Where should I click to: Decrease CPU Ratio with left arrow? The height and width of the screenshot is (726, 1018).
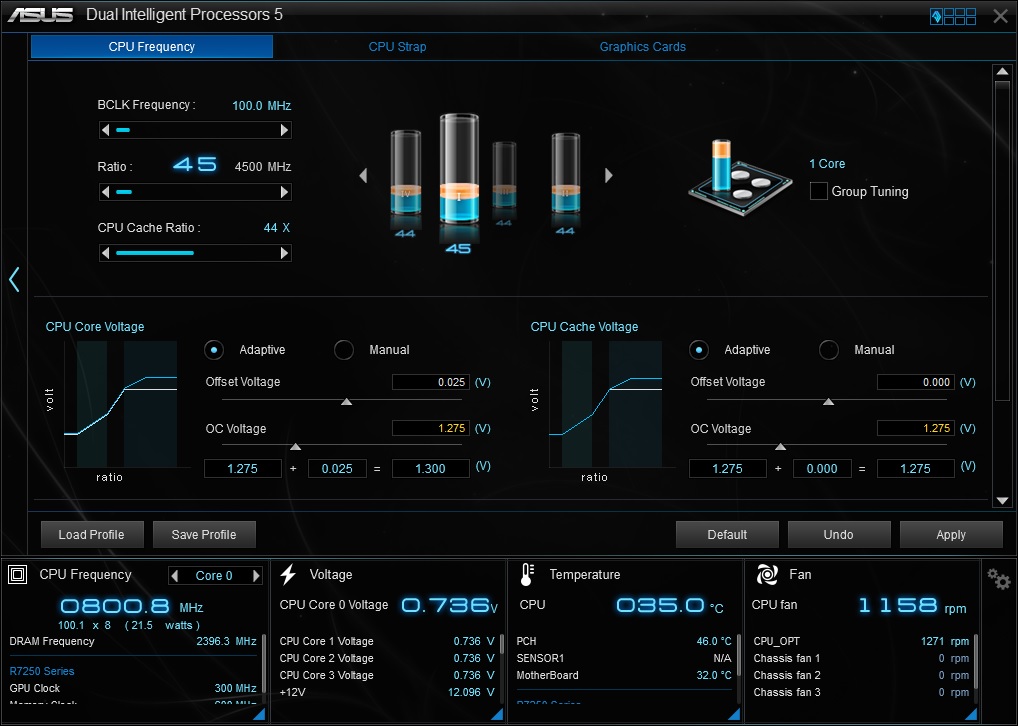[x=105, y=192]
